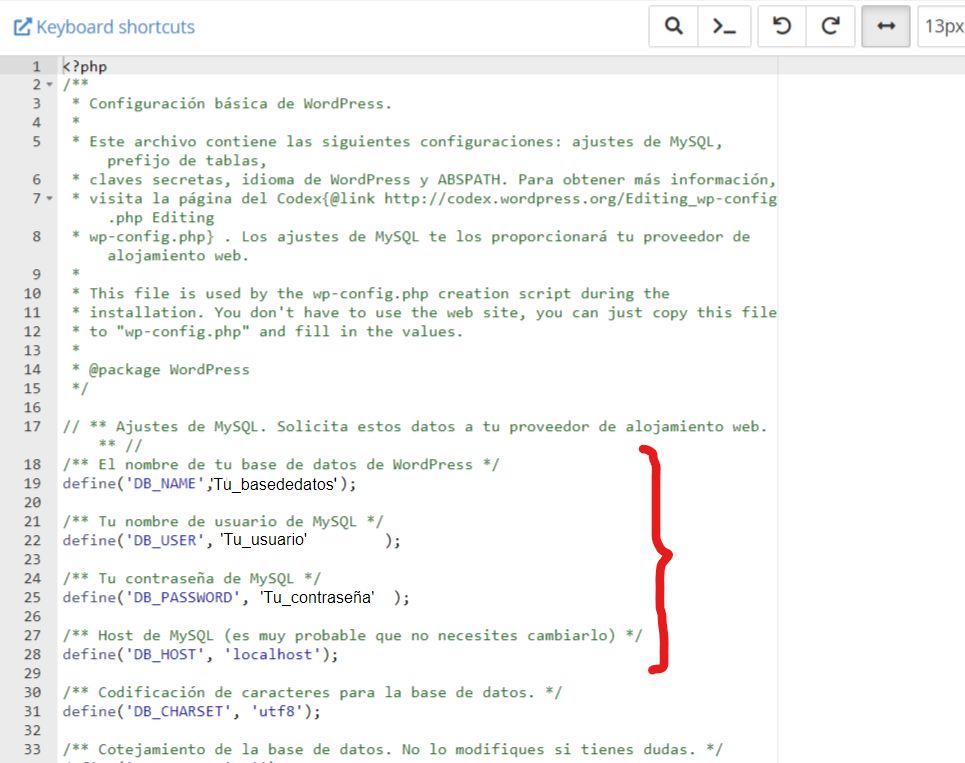Click the codex.wordpress.org URL in the comment
This screenshot has width=965, height=763.
coord(580,198)
